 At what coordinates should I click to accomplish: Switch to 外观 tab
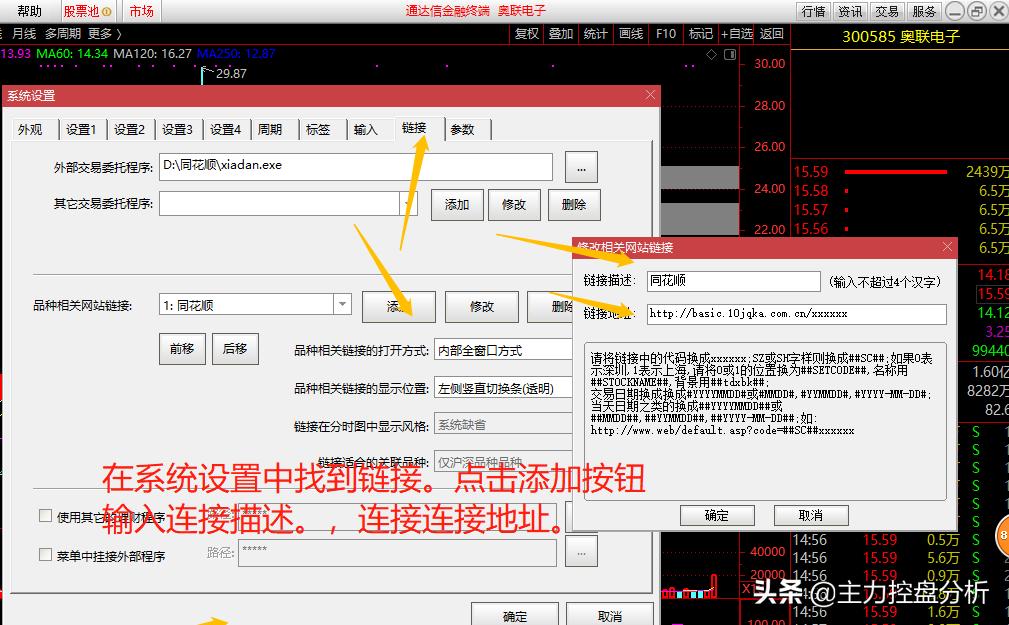click(x=30, y=129)
